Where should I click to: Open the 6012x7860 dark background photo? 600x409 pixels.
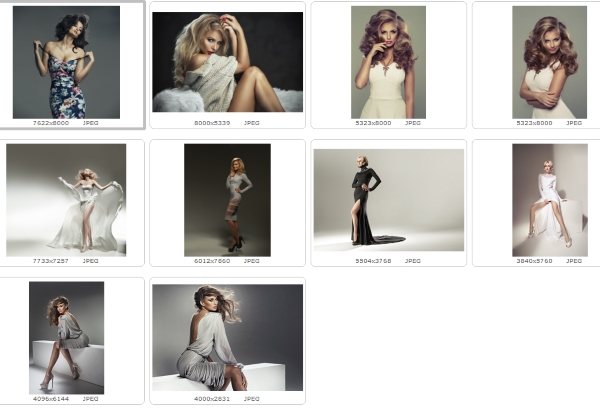227,200
